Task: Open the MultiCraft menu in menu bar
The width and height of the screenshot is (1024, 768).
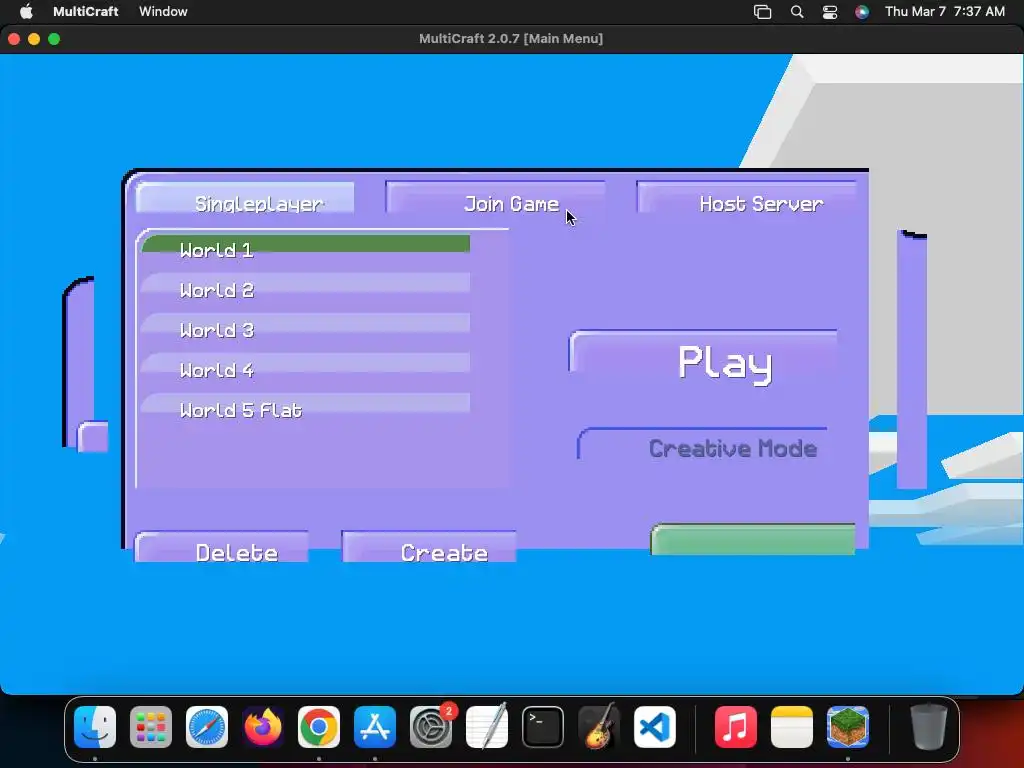Action: pos(86,11)
